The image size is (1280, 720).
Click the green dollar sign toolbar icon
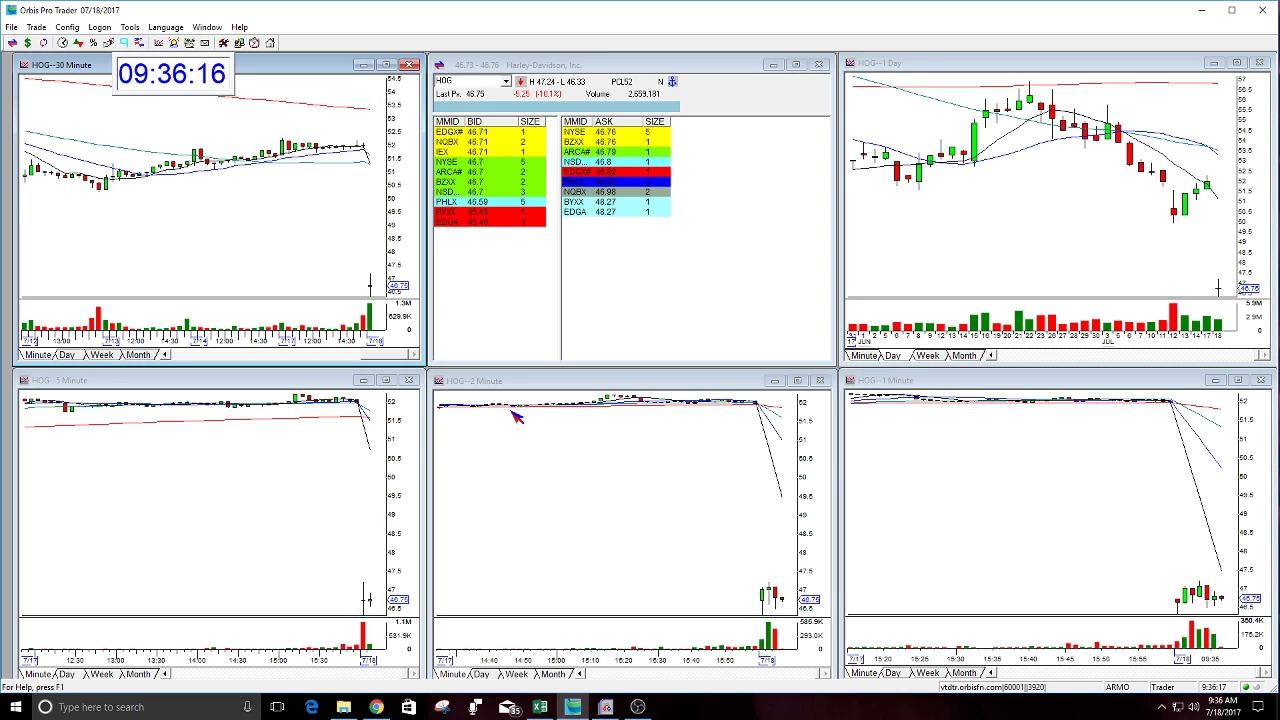tap(27, 43)
